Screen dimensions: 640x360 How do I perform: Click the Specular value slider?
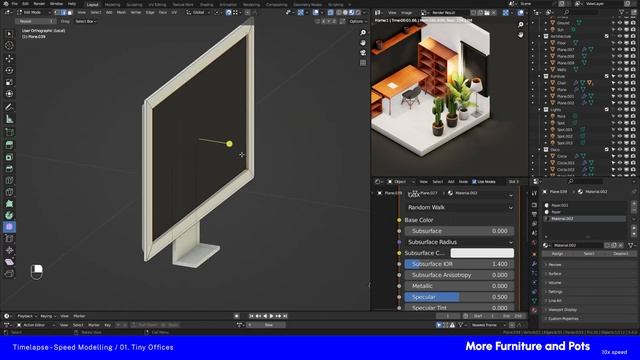(x=459, y=297)
